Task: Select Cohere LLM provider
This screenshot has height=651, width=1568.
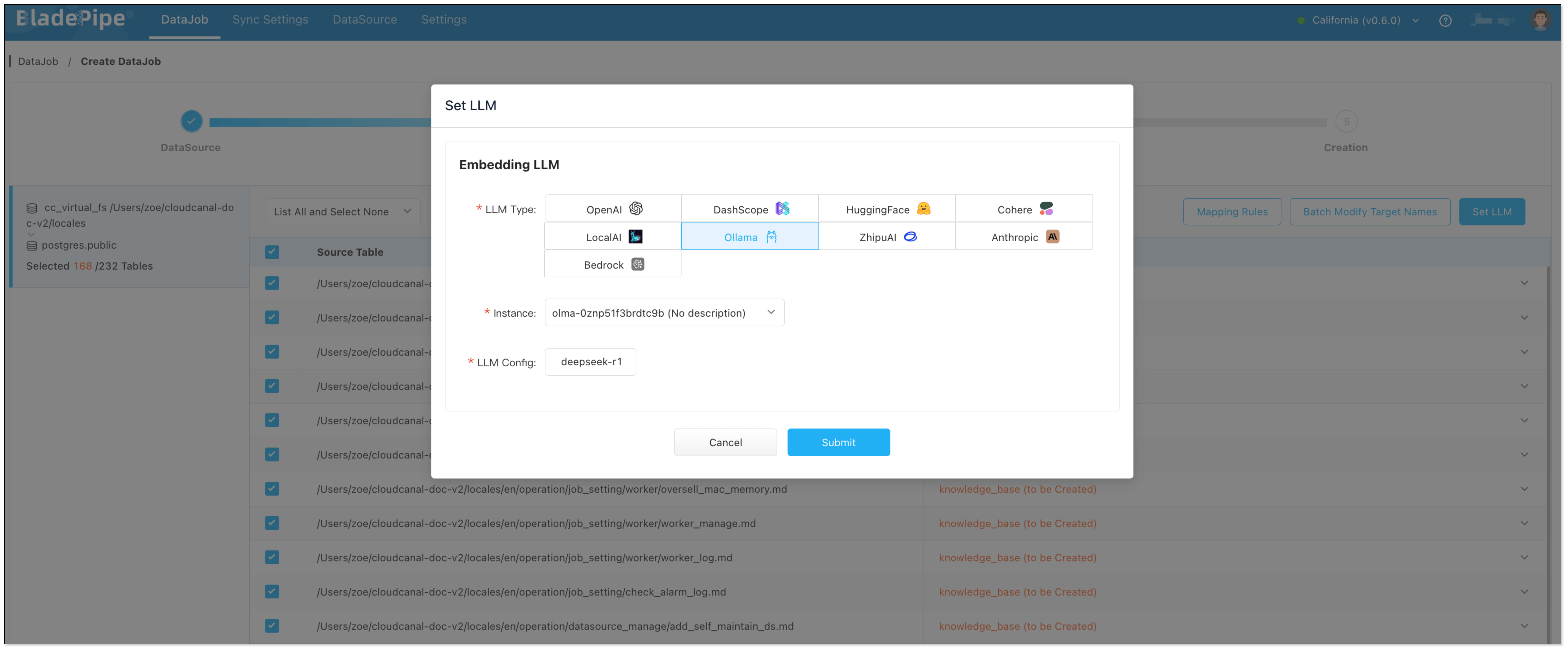Action: [1023, 209]
